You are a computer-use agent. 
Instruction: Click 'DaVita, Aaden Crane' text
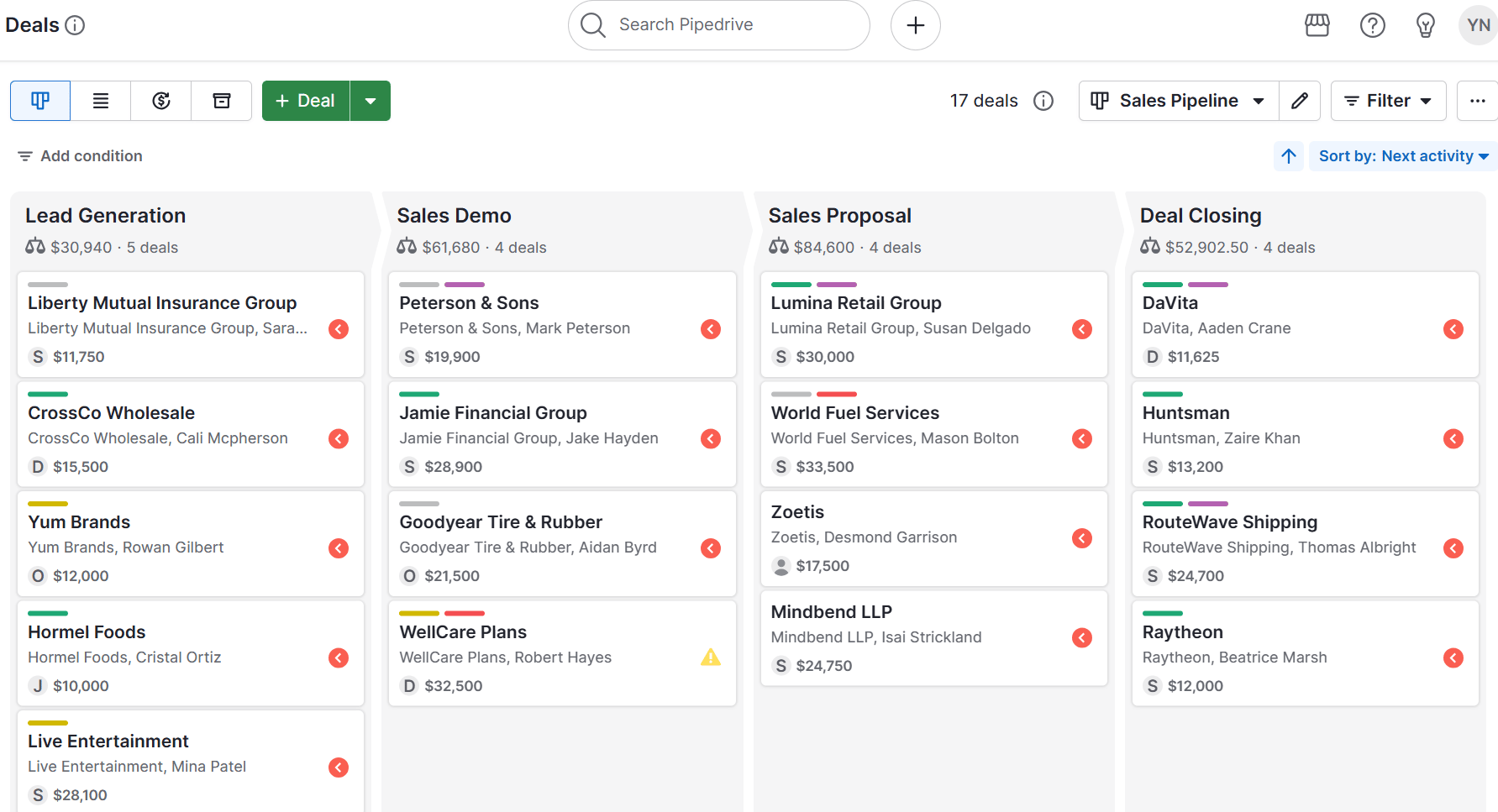[x=1217, y=328]
